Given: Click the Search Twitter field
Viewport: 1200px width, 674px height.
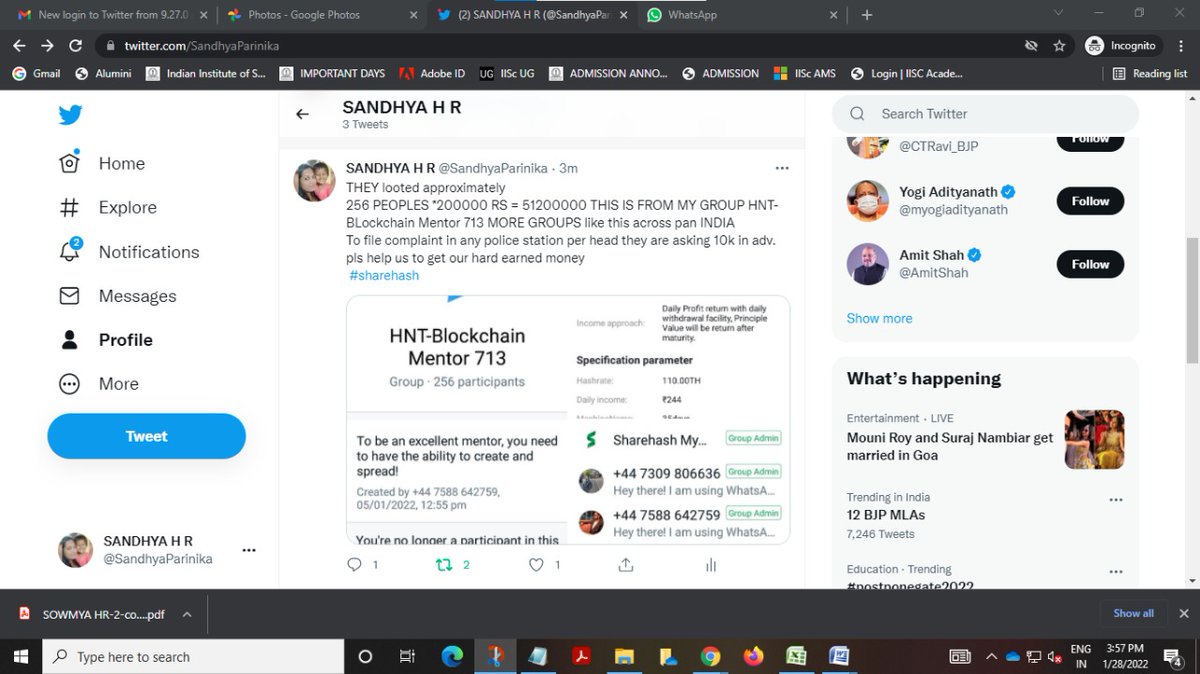Looking at the screenshot, I should 985,114.
